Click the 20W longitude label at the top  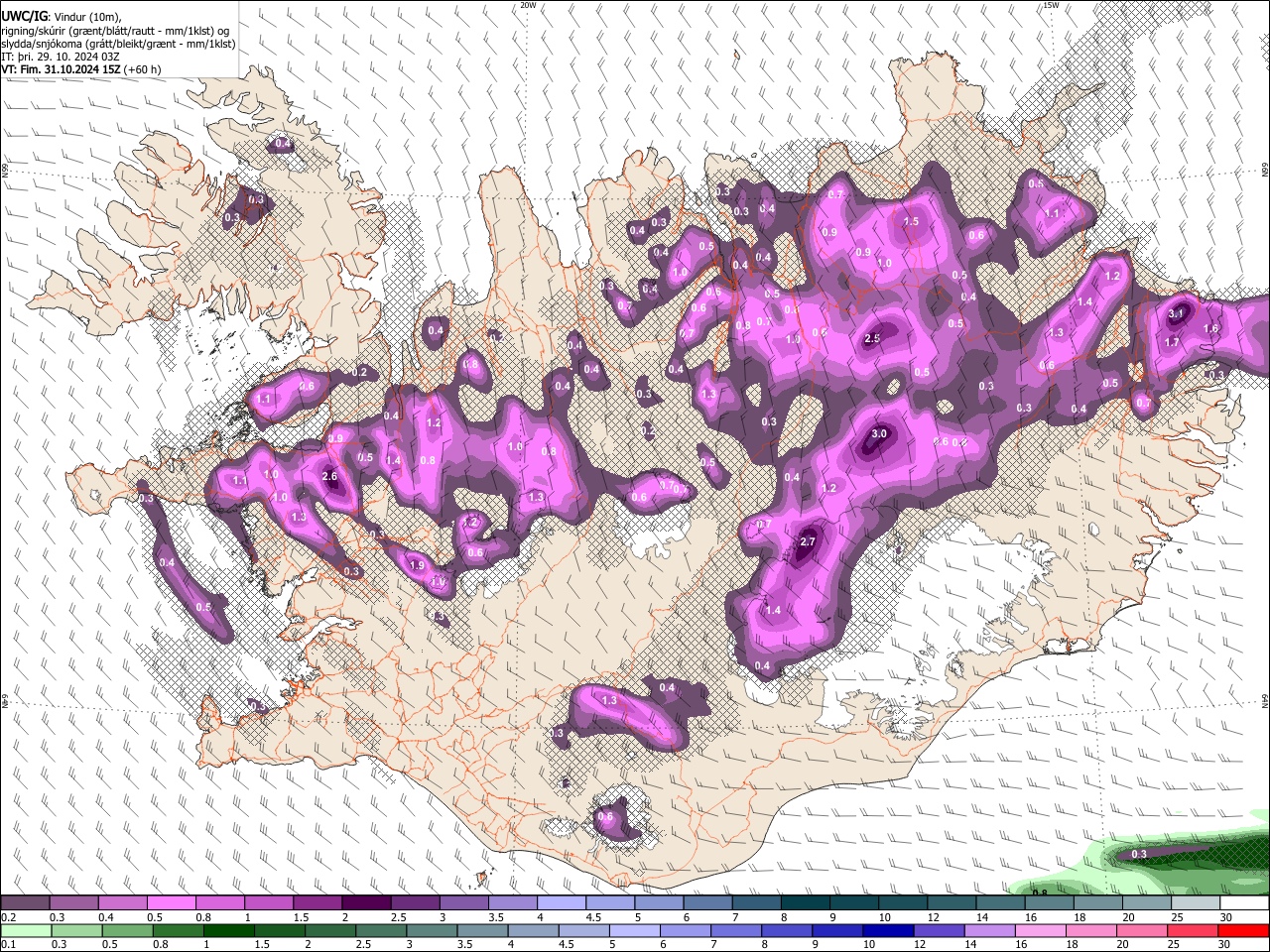[x=528, y=5]
